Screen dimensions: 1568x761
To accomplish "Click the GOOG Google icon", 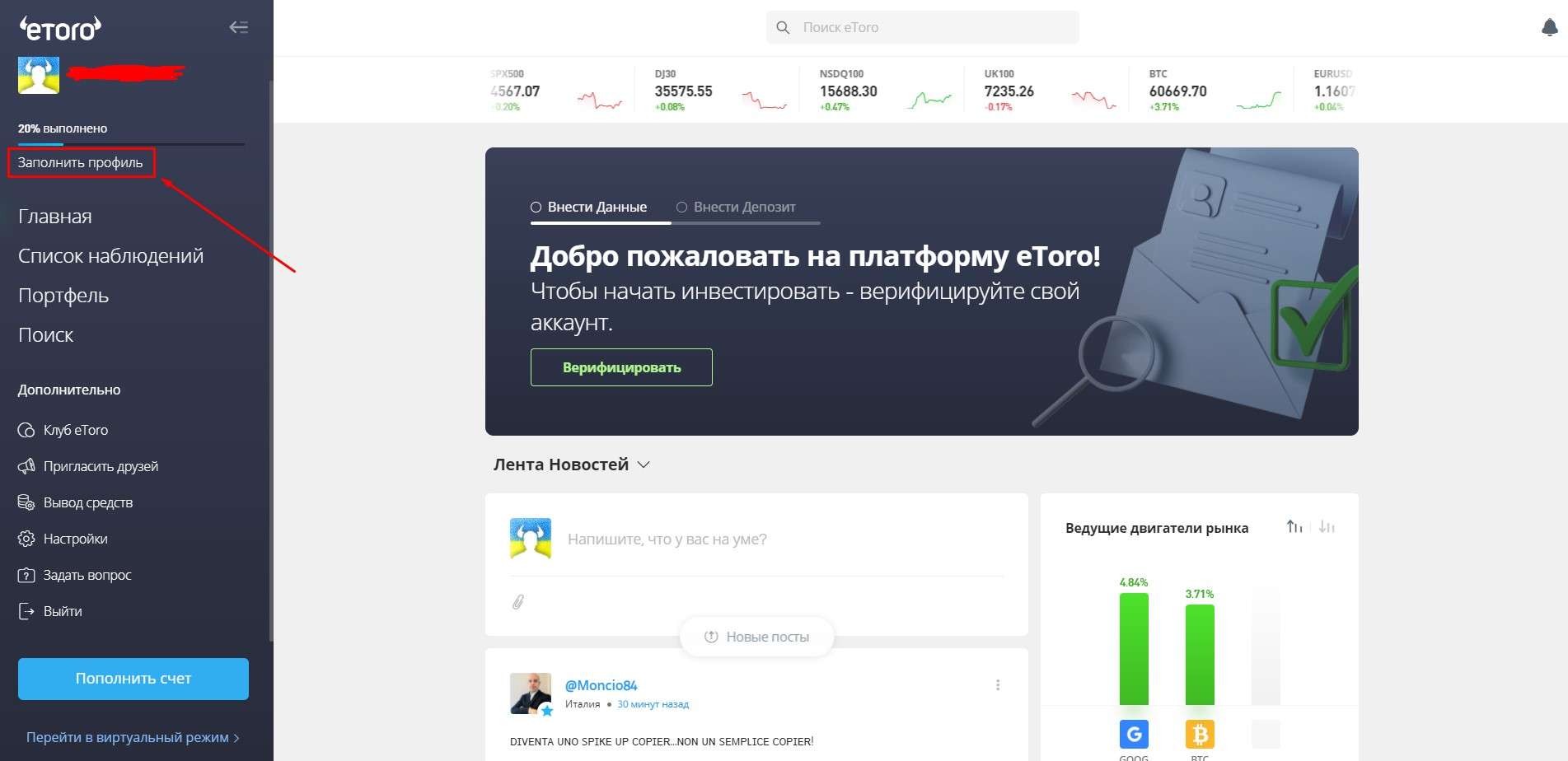I will click(1134, 734).
